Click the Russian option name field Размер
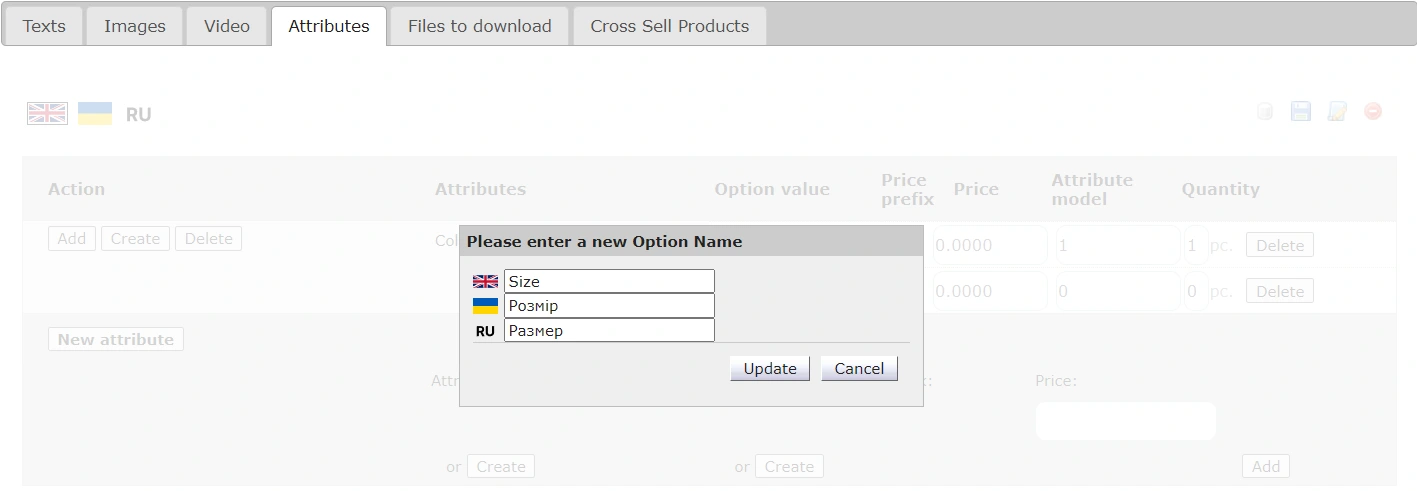Screen dimensions: 1417x491 tap(609, 331)
